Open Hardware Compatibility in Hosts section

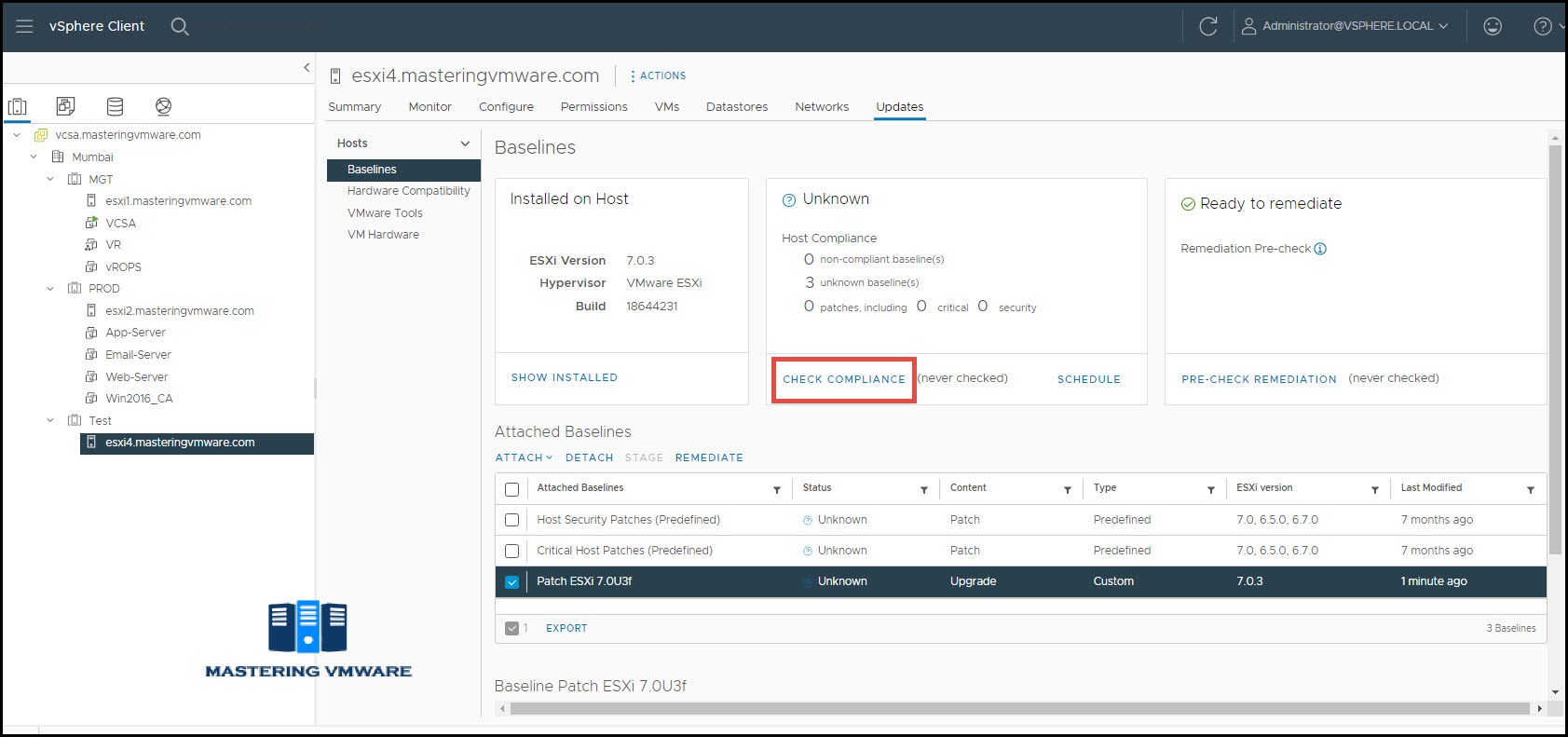408,191
